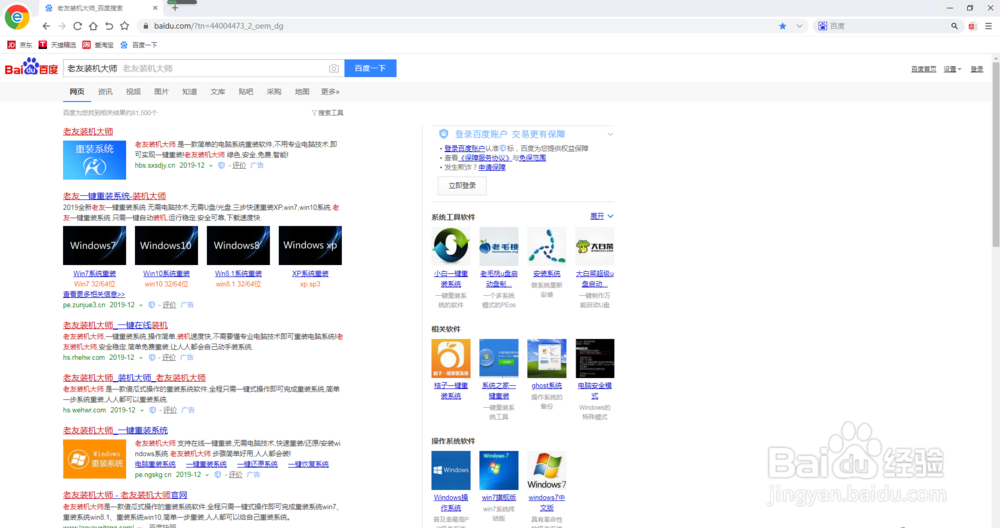This screenshot has width=1000, height=528.
Task: Open the browser hamburger menu
Action: coord(989,26)
